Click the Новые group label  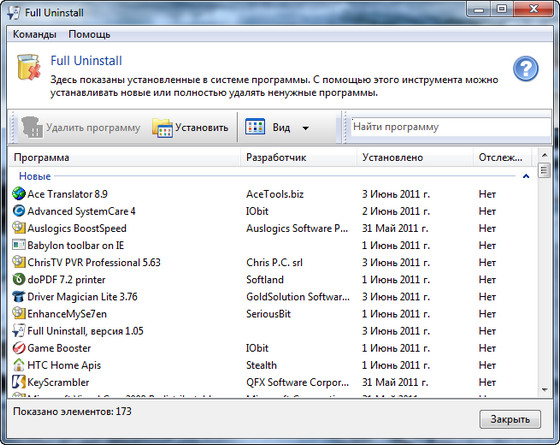(35, 176)
